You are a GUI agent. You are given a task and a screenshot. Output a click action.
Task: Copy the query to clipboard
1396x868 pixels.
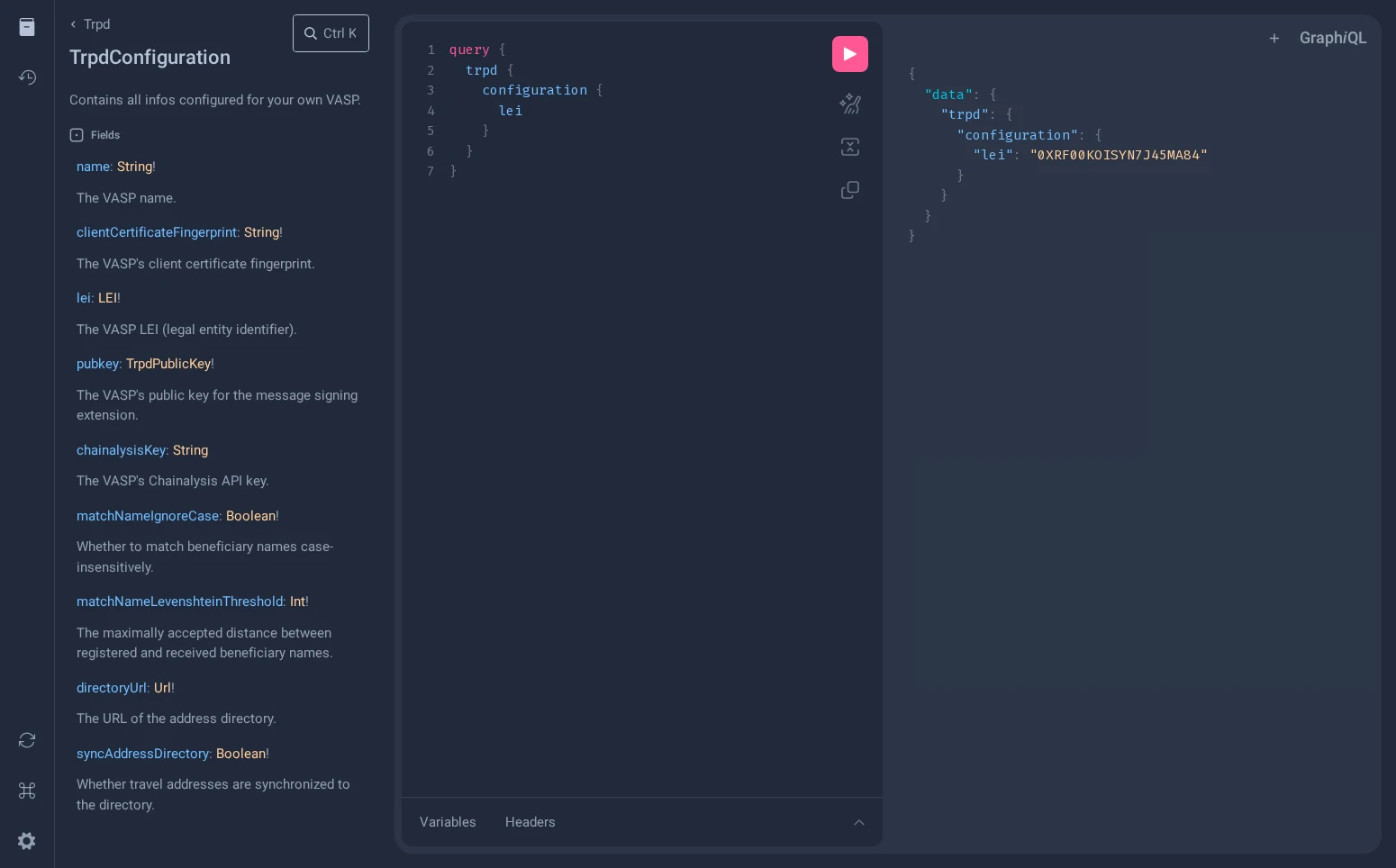(850, 190)
